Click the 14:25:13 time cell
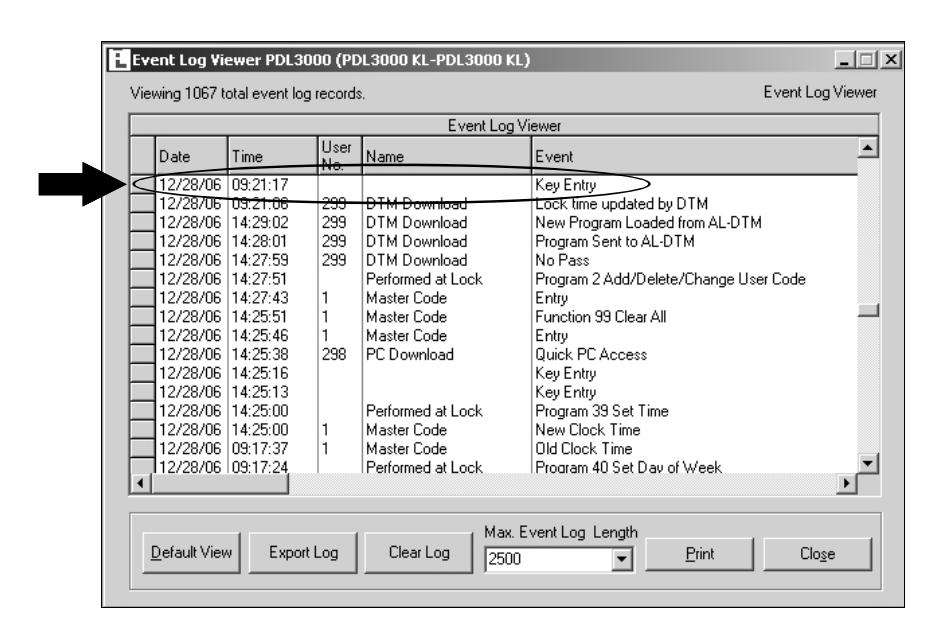Viewport: 933px width, 626px height. coord(259,392)
